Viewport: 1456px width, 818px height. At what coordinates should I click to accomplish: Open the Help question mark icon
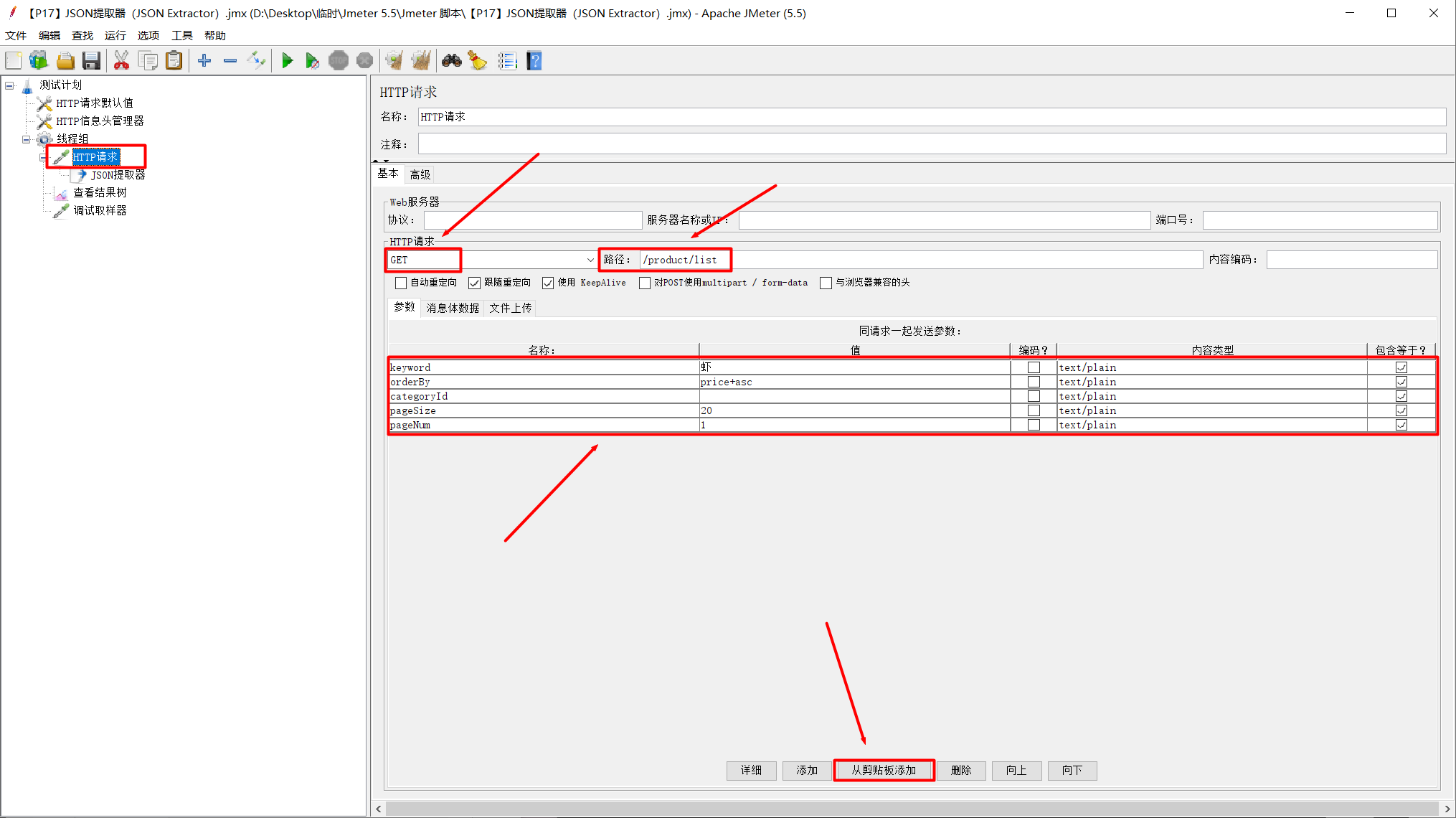[x=534, y=61]
